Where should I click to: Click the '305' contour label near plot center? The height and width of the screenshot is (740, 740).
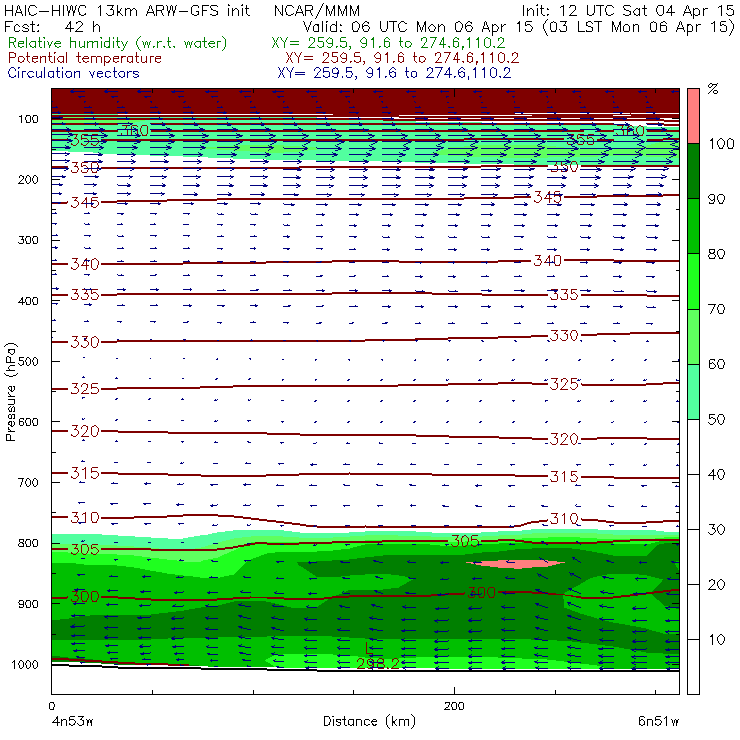pyautogui.click(x=465, y=541)
